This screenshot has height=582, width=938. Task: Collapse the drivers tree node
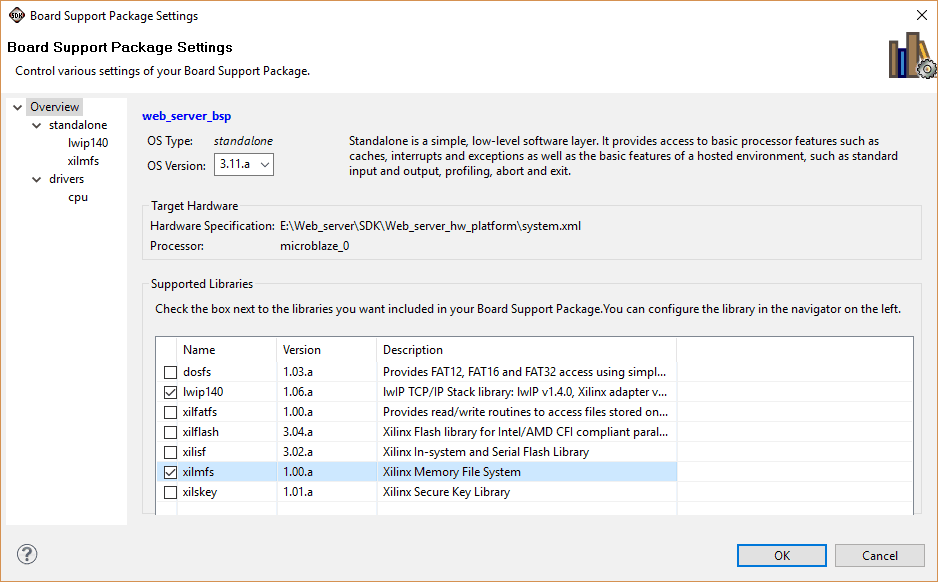click(37, 179)
